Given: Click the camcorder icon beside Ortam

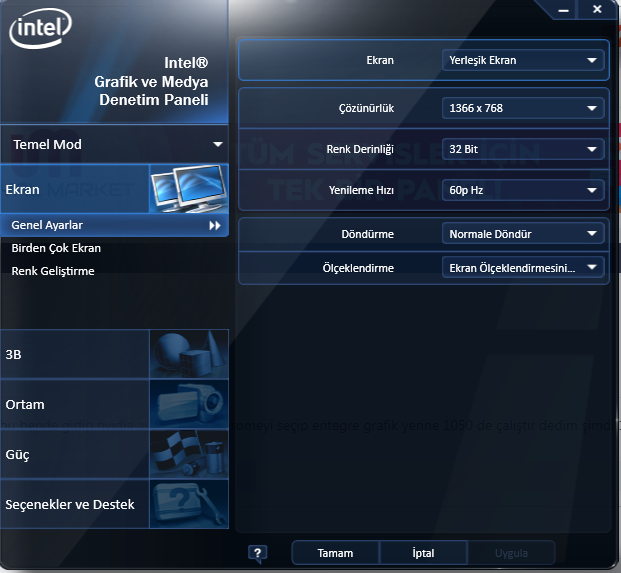Looking at the screenshot, I should (188, 404).
